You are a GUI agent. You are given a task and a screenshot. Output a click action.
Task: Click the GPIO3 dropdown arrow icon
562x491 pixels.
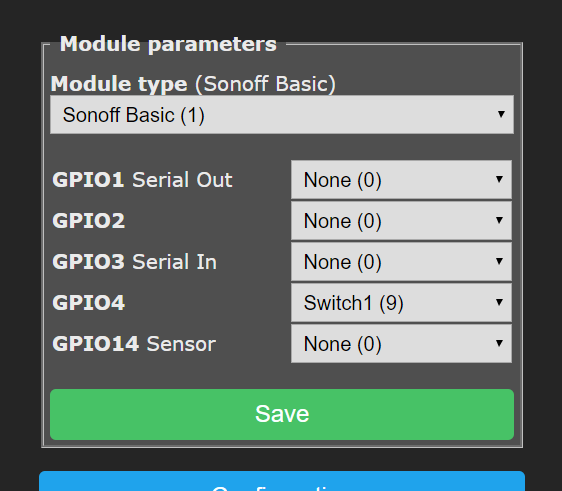[x=499, y=261]
